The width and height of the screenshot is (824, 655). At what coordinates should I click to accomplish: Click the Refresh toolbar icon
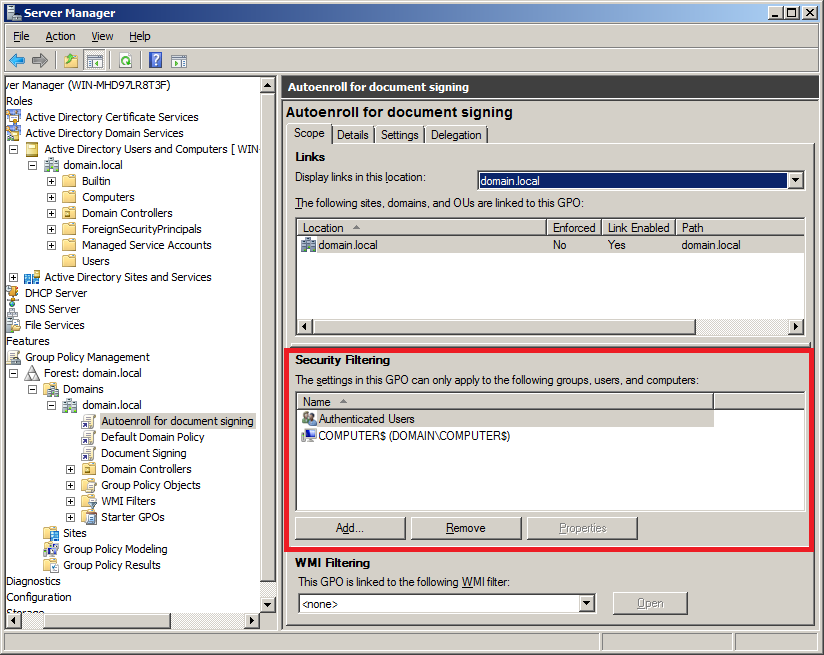click(x=126, y=61)
